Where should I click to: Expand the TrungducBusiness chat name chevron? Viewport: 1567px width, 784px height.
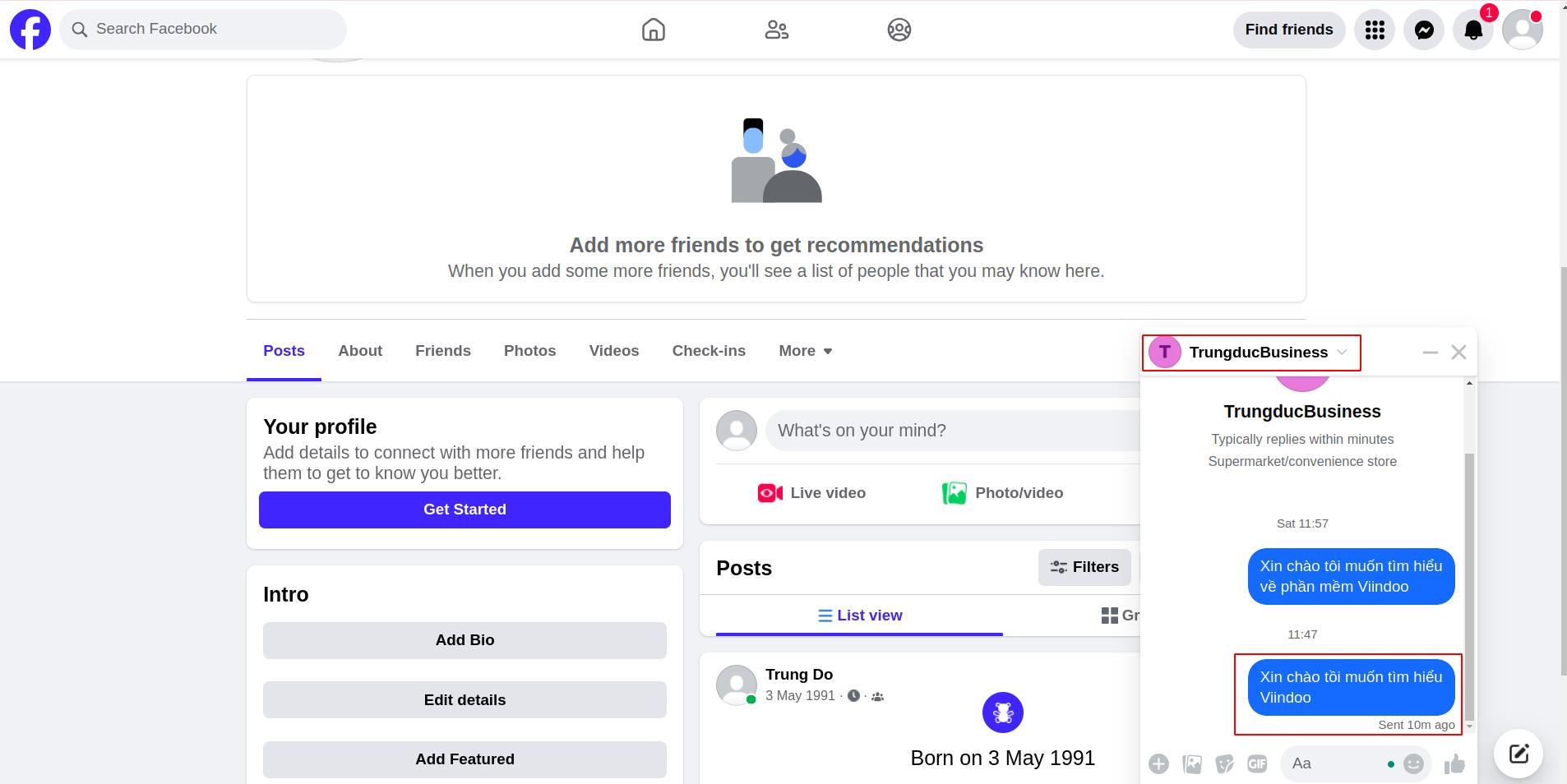[x=1342, y=353]
